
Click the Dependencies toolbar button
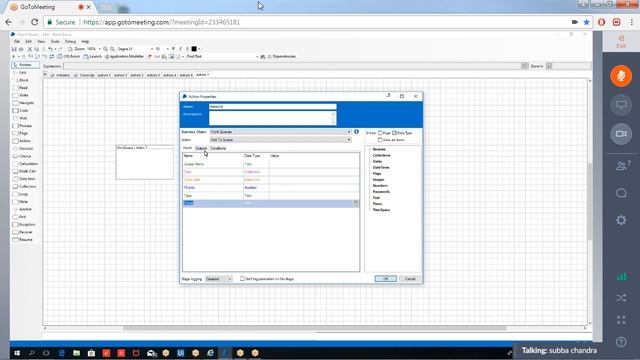pos(281,57)
